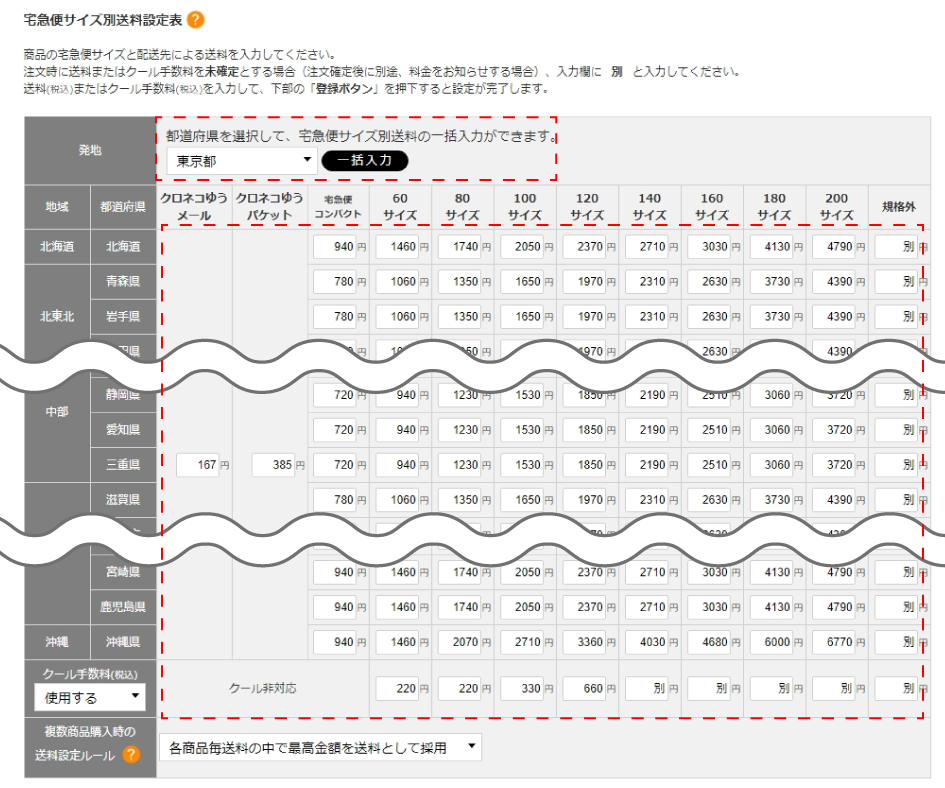
Task: Click the help icon next to 宅急便サイズ別送料設定表 title
Action: tap(196, 17)
